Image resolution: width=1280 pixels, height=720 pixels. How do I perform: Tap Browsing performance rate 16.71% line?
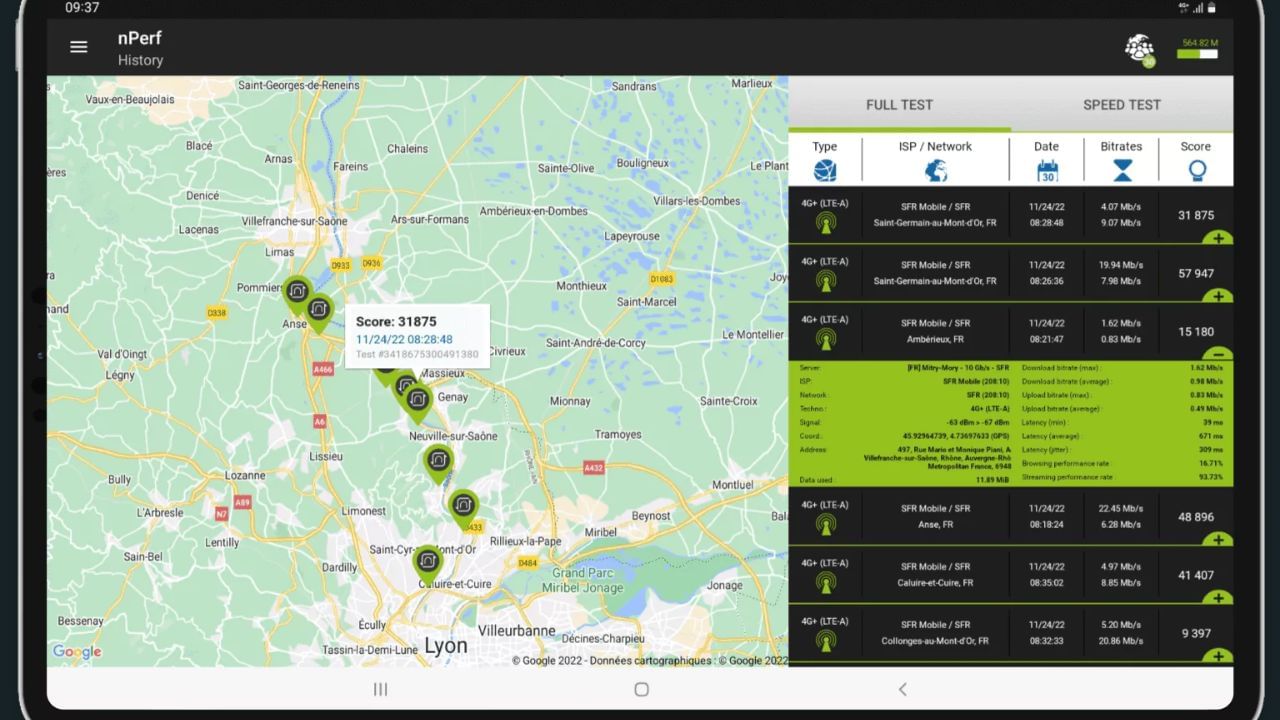[1122, 463]
